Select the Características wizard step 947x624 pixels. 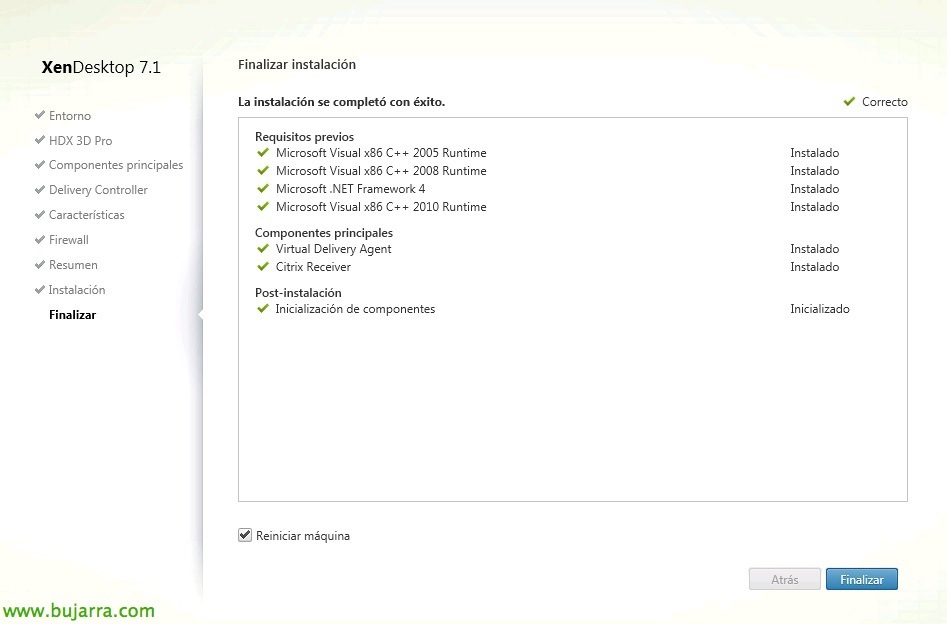86,214
